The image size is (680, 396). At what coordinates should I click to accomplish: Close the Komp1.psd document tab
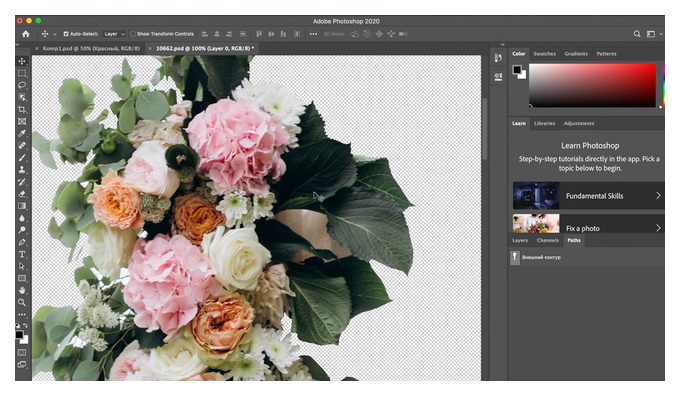pyautogui.click(x=36, y=49)
